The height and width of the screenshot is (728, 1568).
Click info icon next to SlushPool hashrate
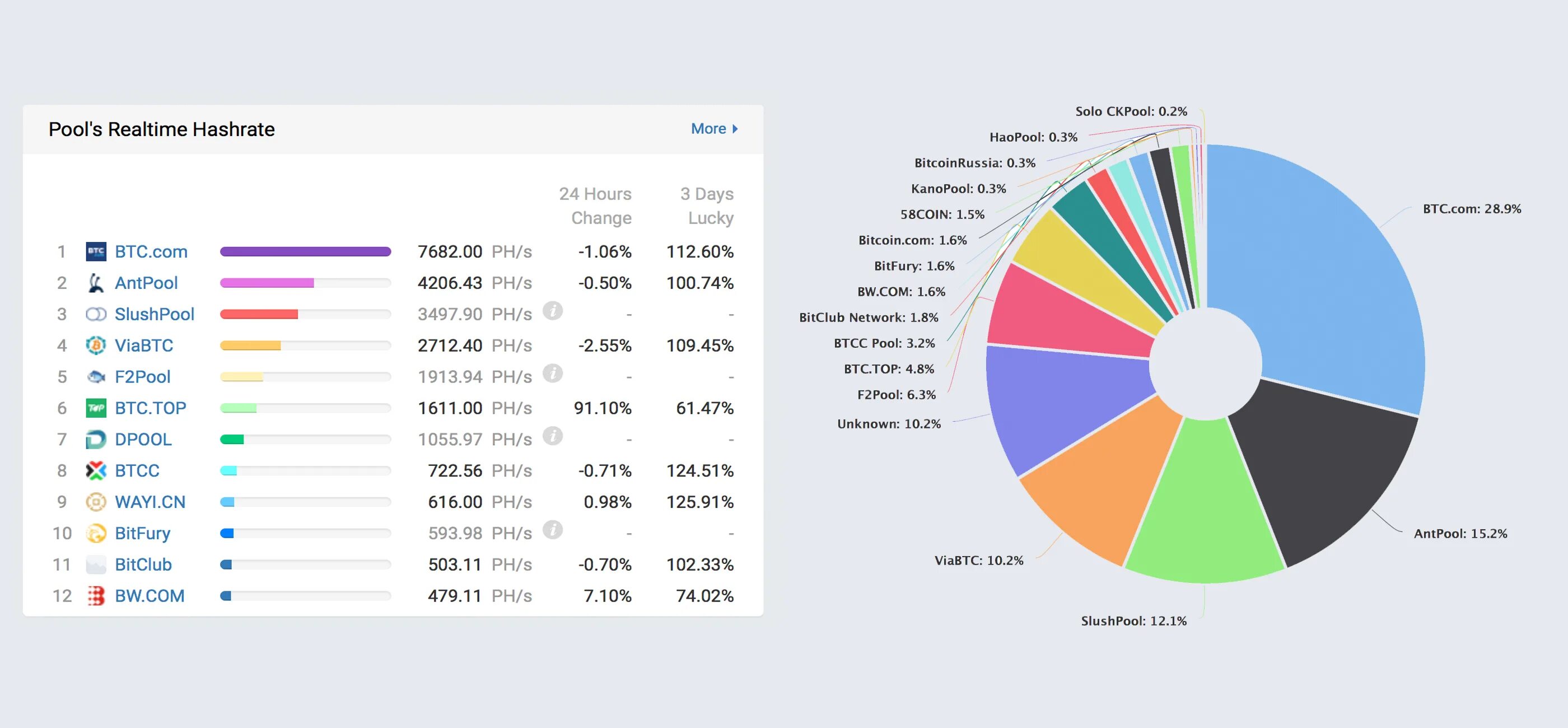coord(552,311)
